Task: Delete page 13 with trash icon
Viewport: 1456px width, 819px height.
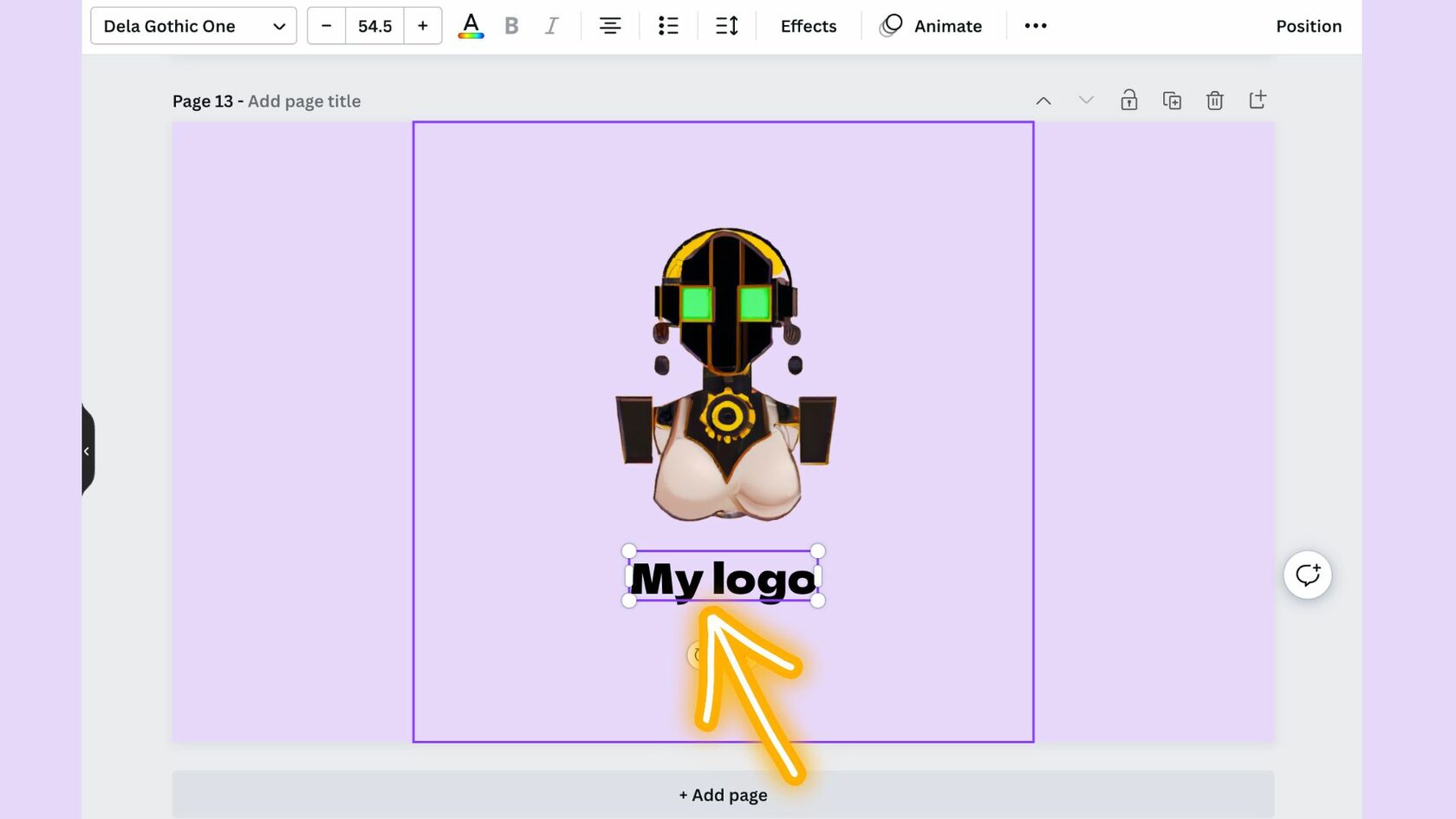Action: pyautogui.click(x=1214, y=101)
